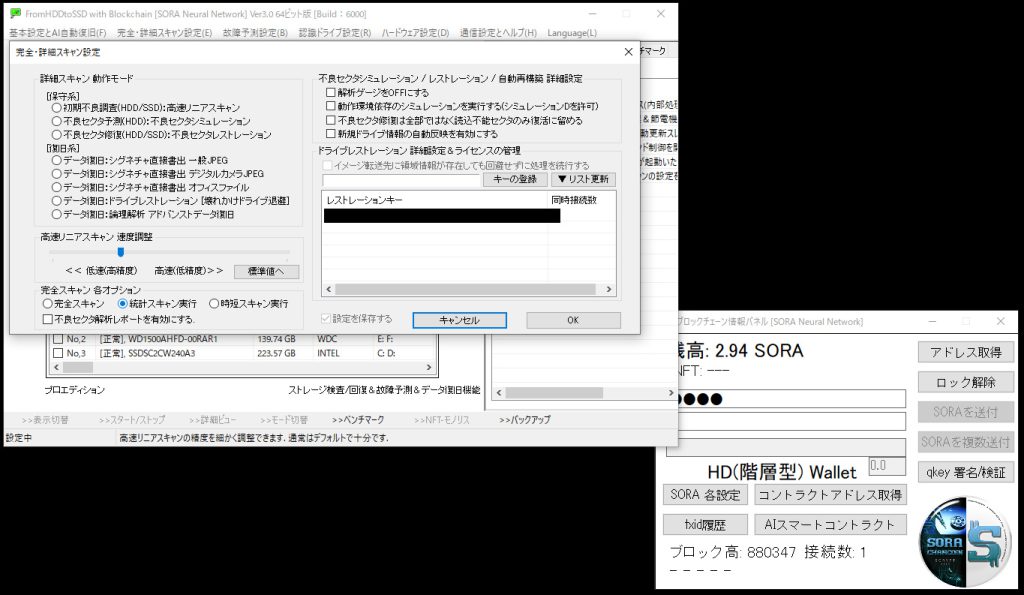This screenshot has height=595, width=1024.
Task: Open the ハードウェア設定(D) menu
Action: (415, 33)
